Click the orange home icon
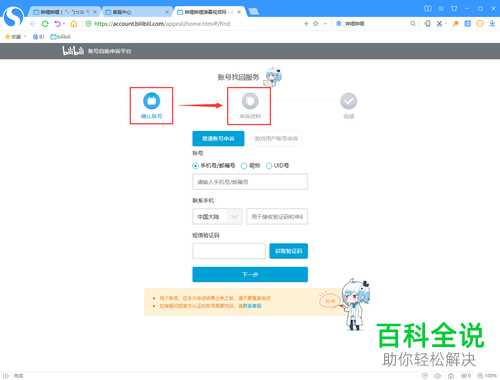Viewport: 500px width, 380px height. point(74,24)
